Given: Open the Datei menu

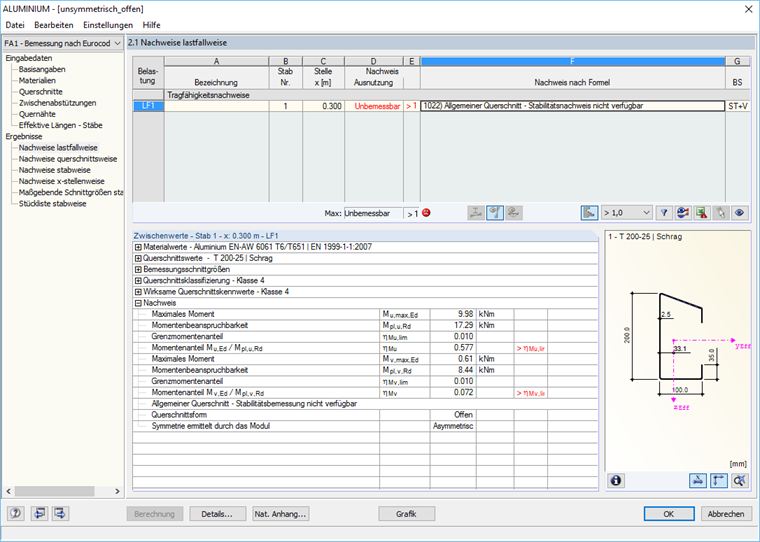Looking at the screenshot, I should tap(15, 25).
